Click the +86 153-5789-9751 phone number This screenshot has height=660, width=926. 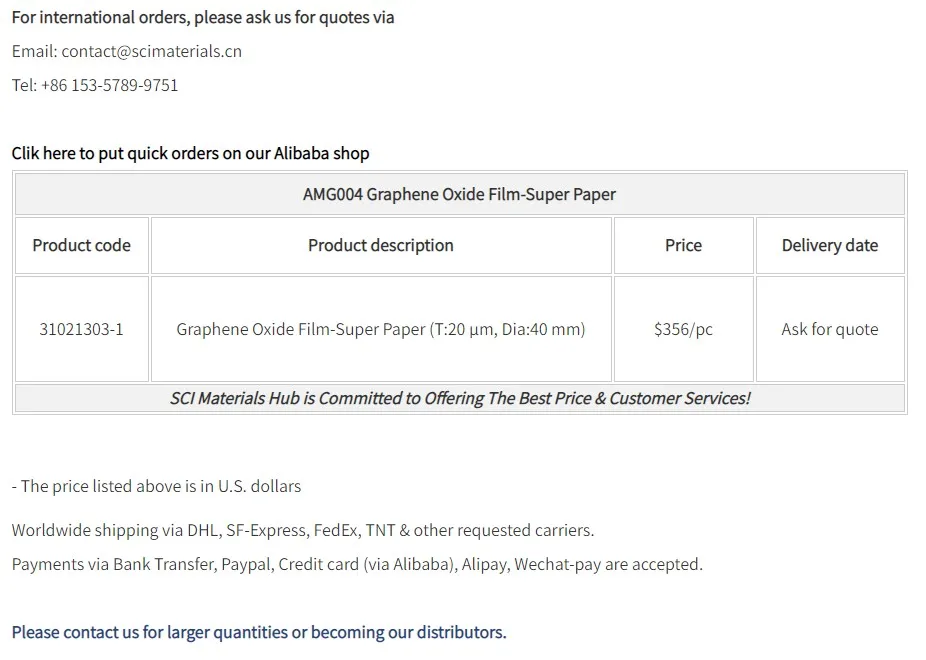[109, 85]
